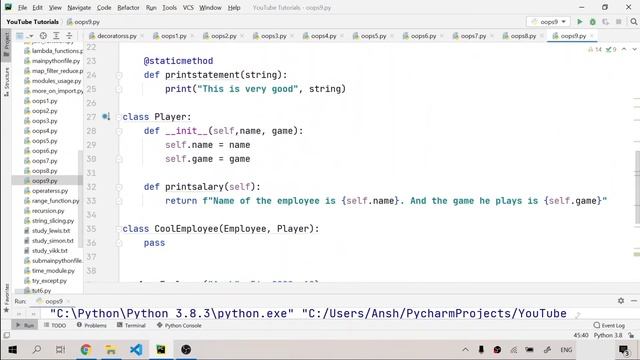Open the TODO tool window
The image size is (640, 360).
tap(55, 325)
